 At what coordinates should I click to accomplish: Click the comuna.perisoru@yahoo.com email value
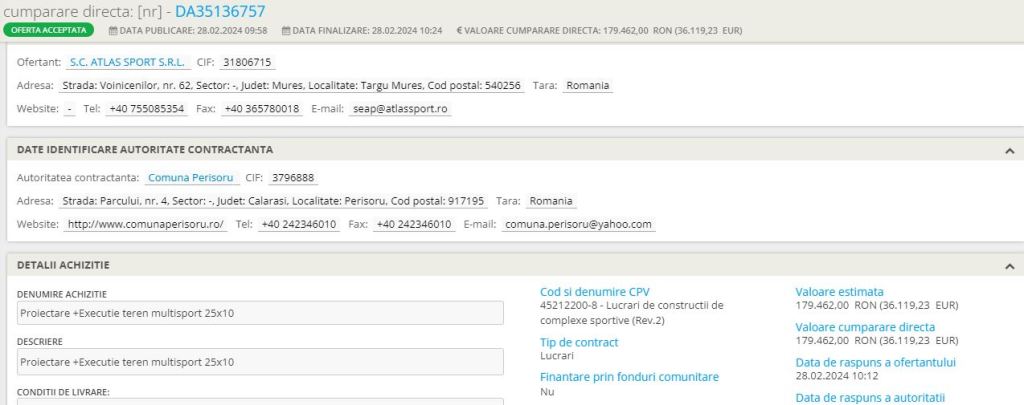click(x=578, y=224)
